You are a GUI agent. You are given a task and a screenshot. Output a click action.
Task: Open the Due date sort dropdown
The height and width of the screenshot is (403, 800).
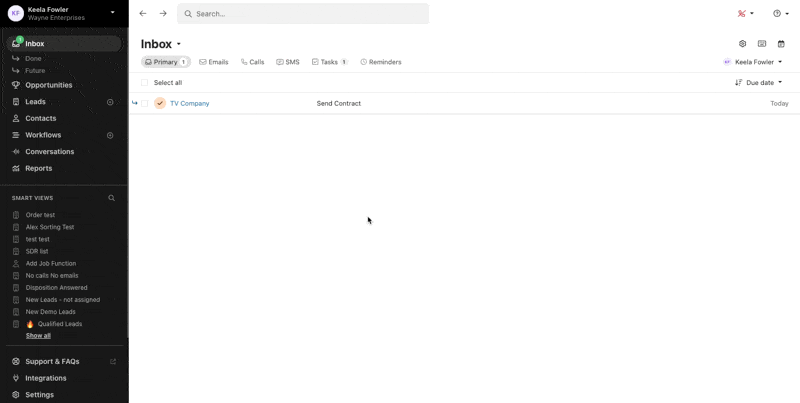click(759, 83)
